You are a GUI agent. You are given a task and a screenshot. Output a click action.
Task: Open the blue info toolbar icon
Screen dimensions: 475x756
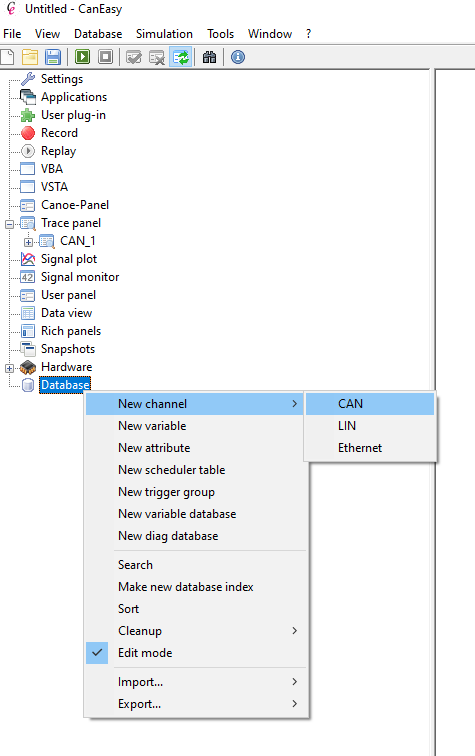point(238,57)
